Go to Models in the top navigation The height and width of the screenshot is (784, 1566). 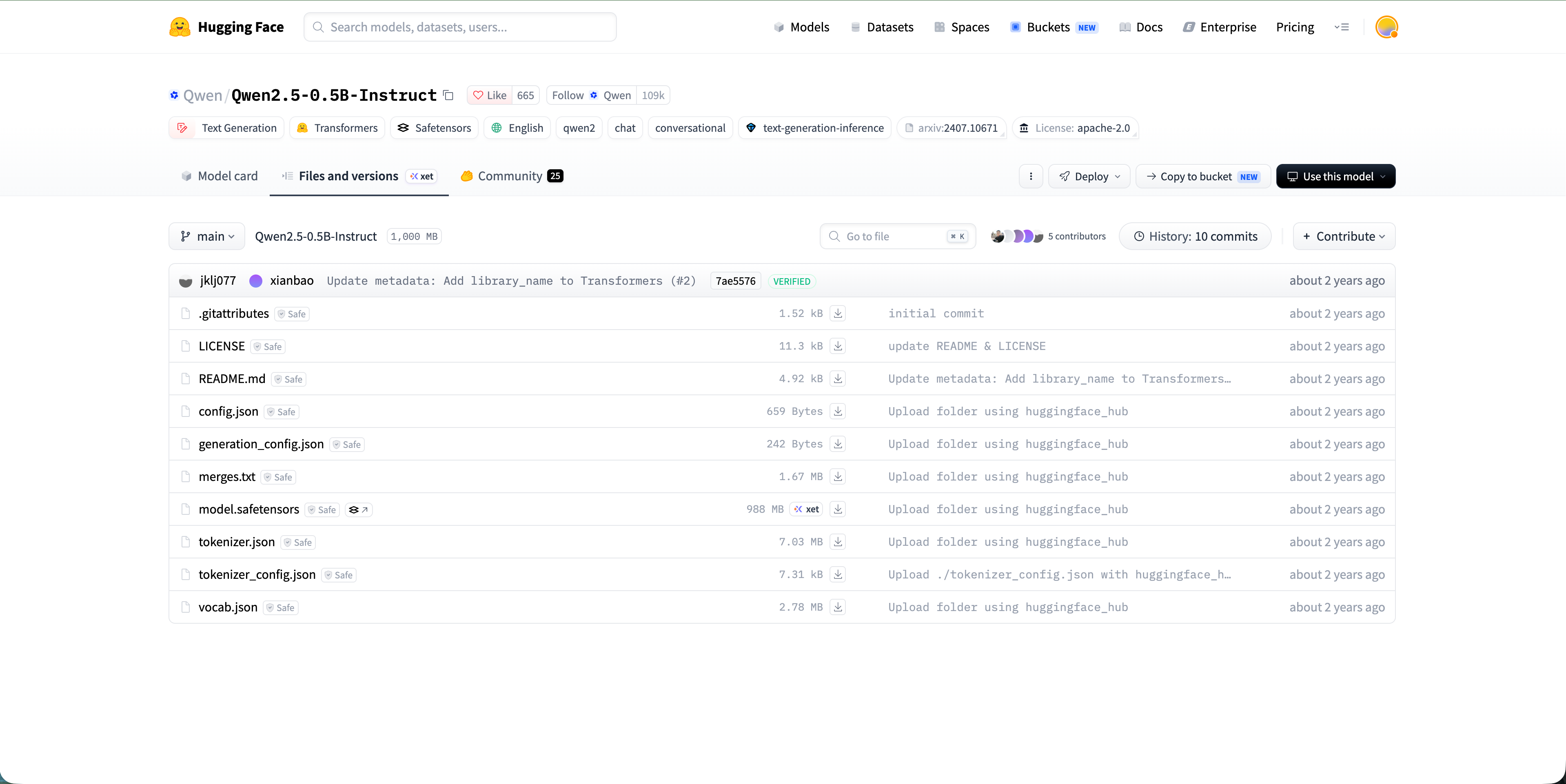[801, 27]
